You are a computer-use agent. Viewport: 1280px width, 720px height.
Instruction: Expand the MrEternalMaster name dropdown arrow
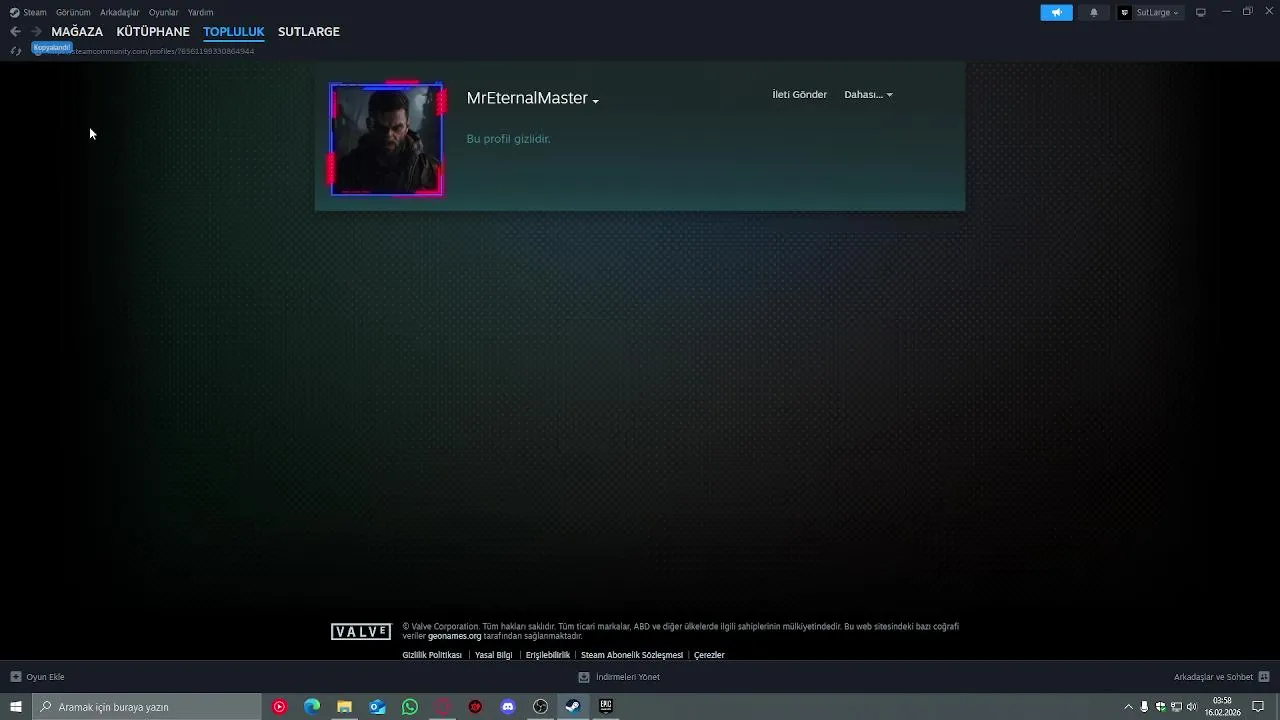point(595,101)
